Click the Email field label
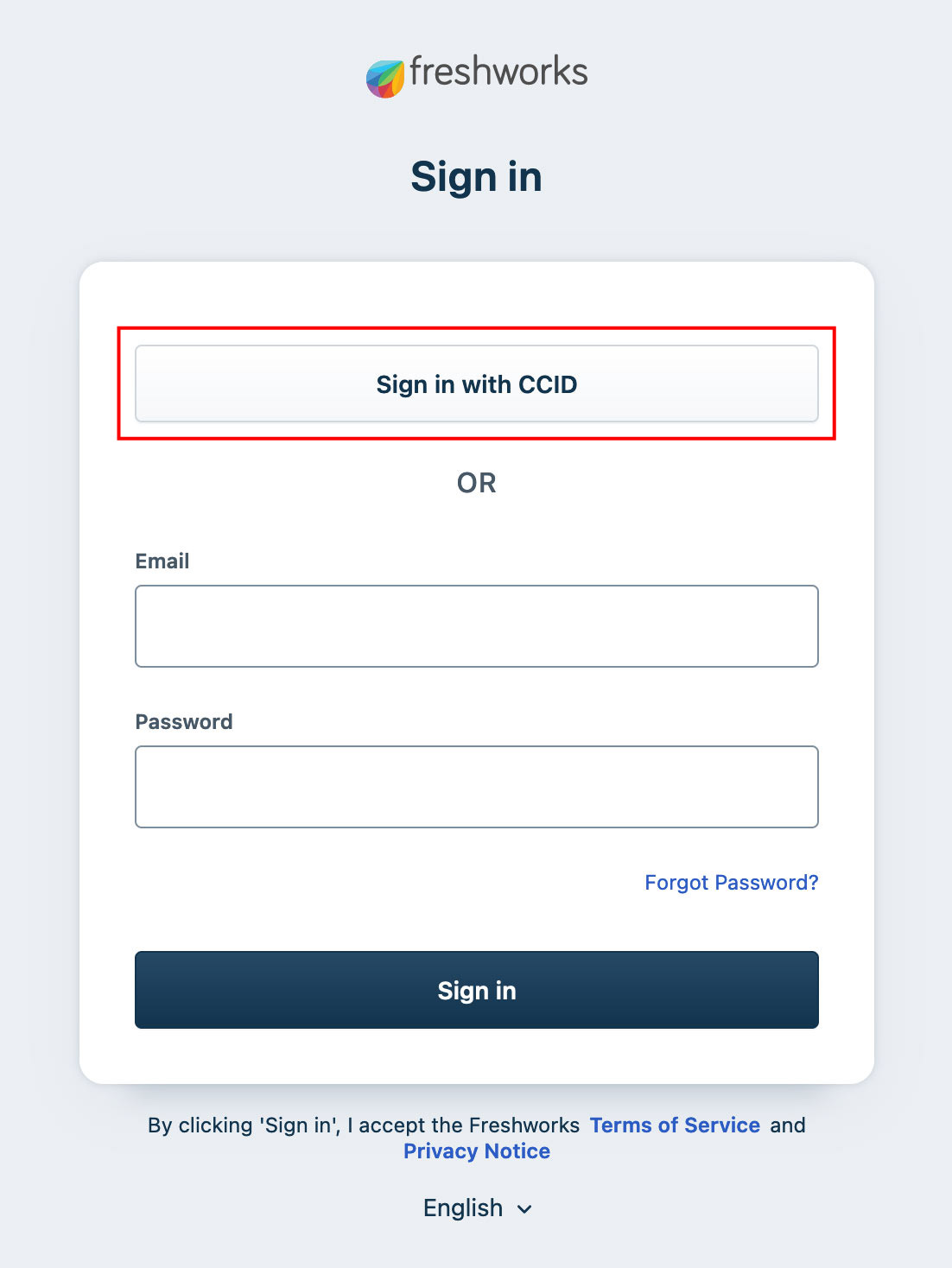This screenshot has height=1268, width=952. [162, 561]
